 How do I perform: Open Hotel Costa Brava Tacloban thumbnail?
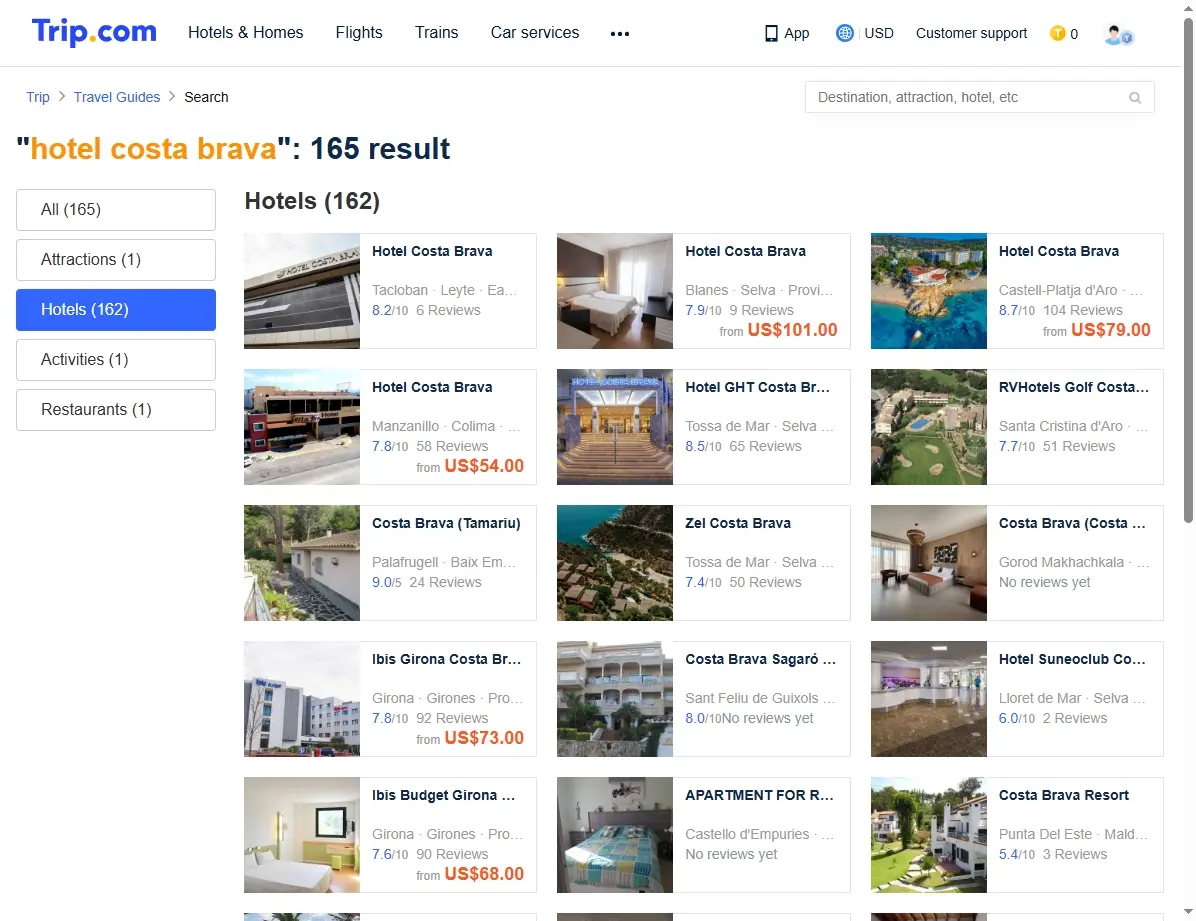302,291
